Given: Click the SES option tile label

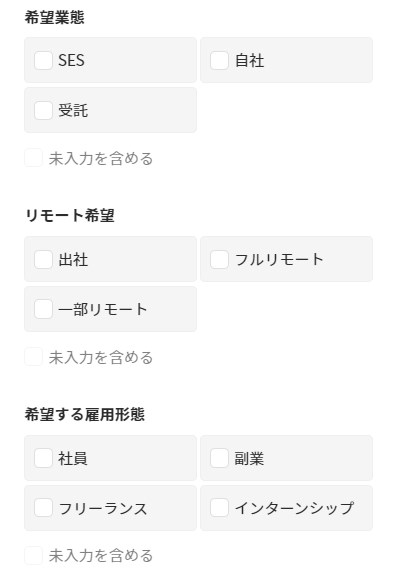Looking at the screenshot, I should point(71,60).
